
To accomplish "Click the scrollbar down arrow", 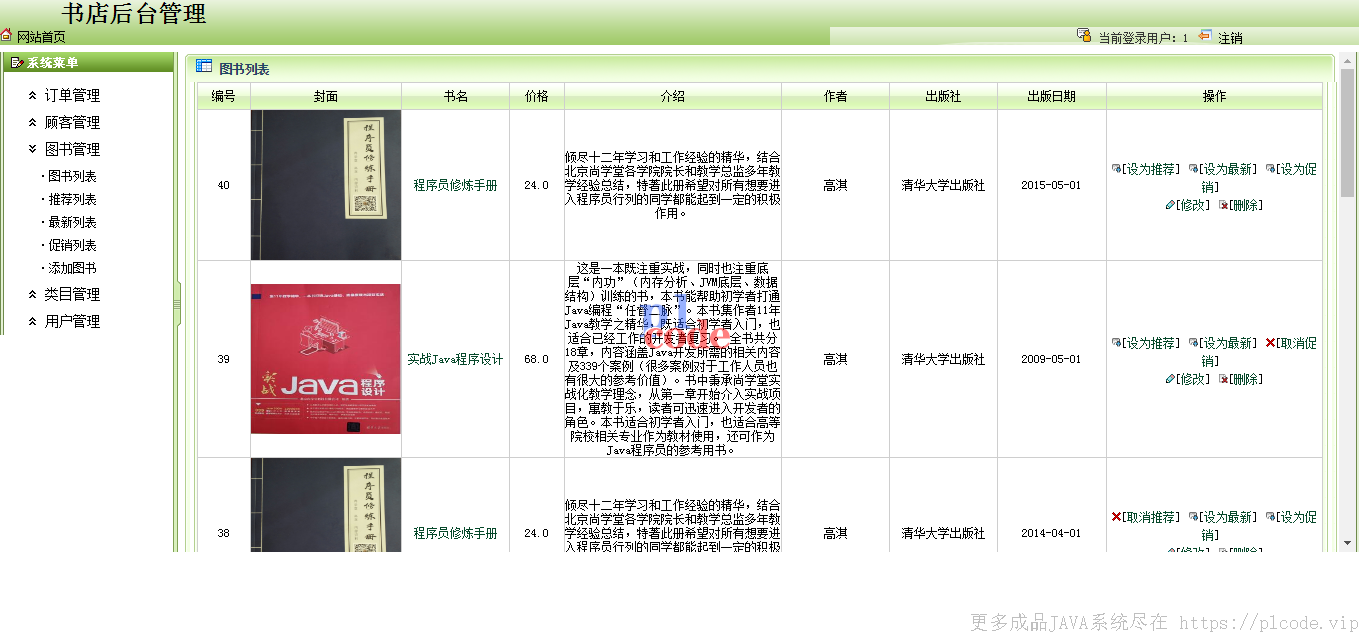I will click(1347, 543).
